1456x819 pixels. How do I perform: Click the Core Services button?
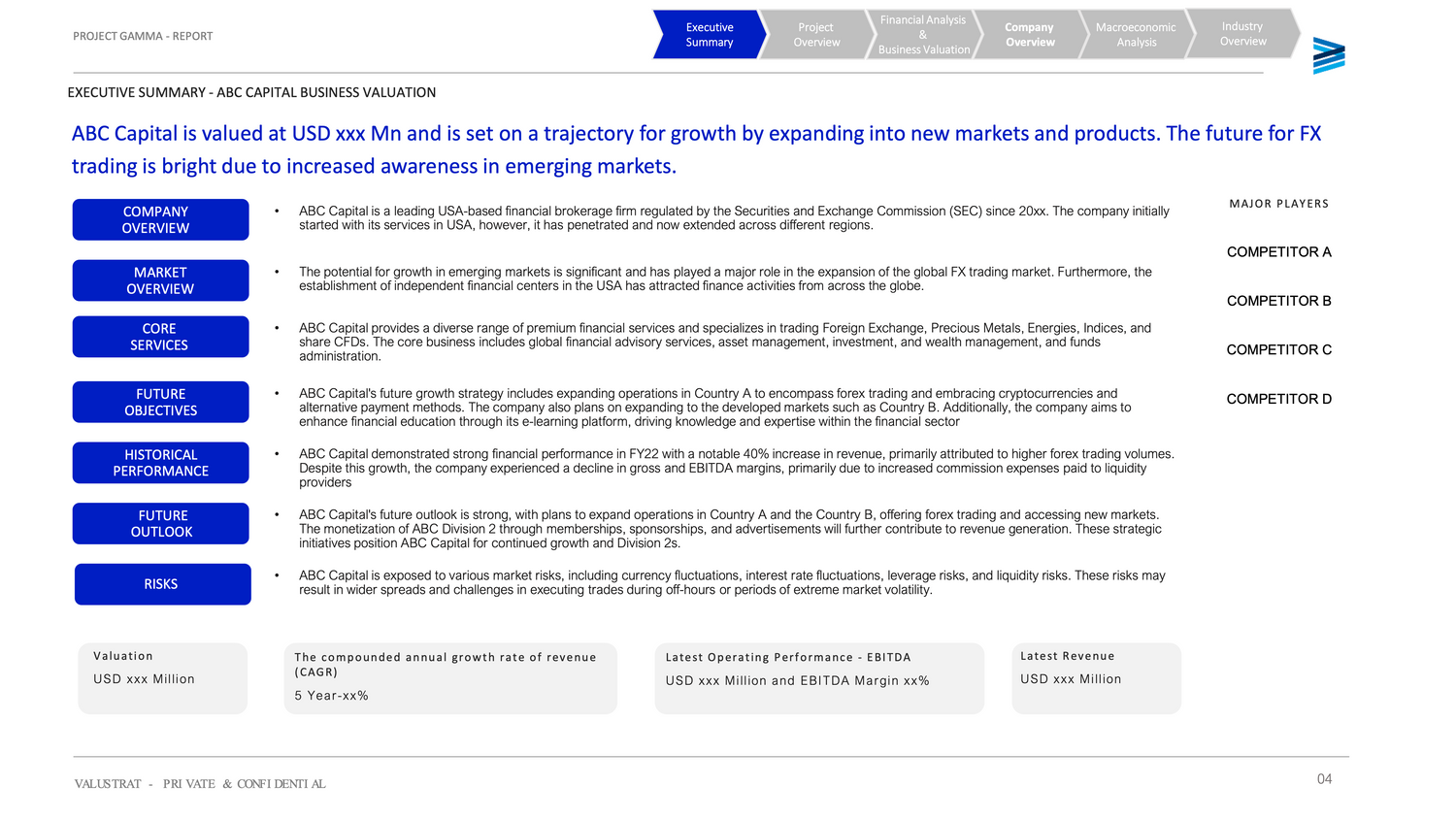tap(160, 337)
